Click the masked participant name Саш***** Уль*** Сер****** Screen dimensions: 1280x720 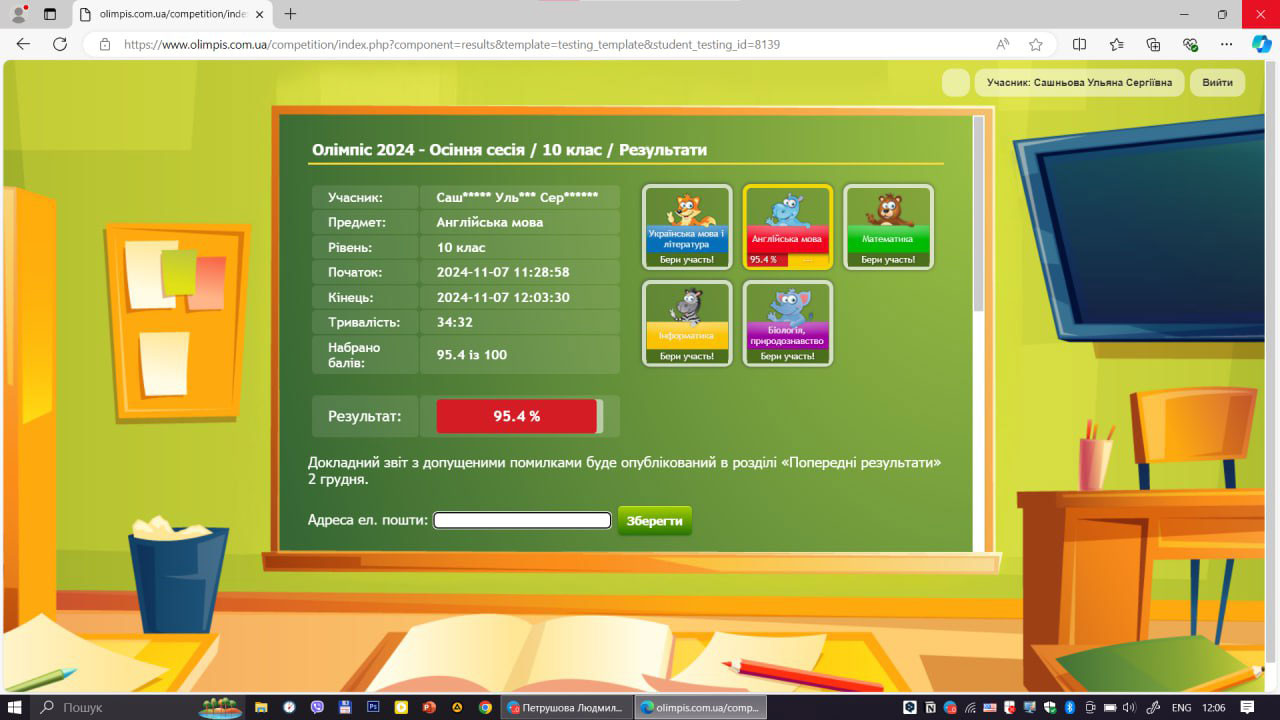coord(517,197)
